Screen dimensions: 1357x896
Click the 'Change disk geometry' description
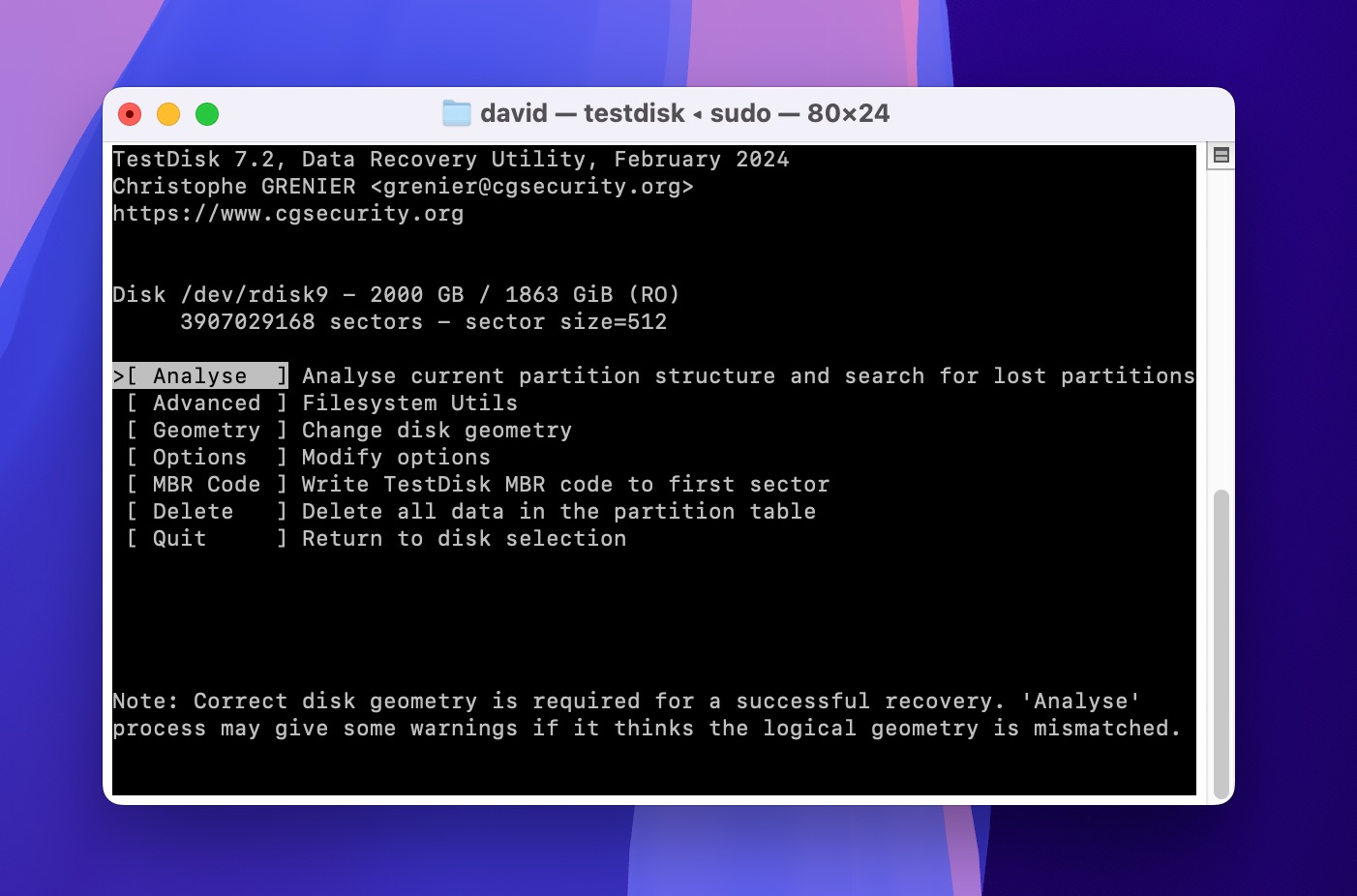point(437,430)
